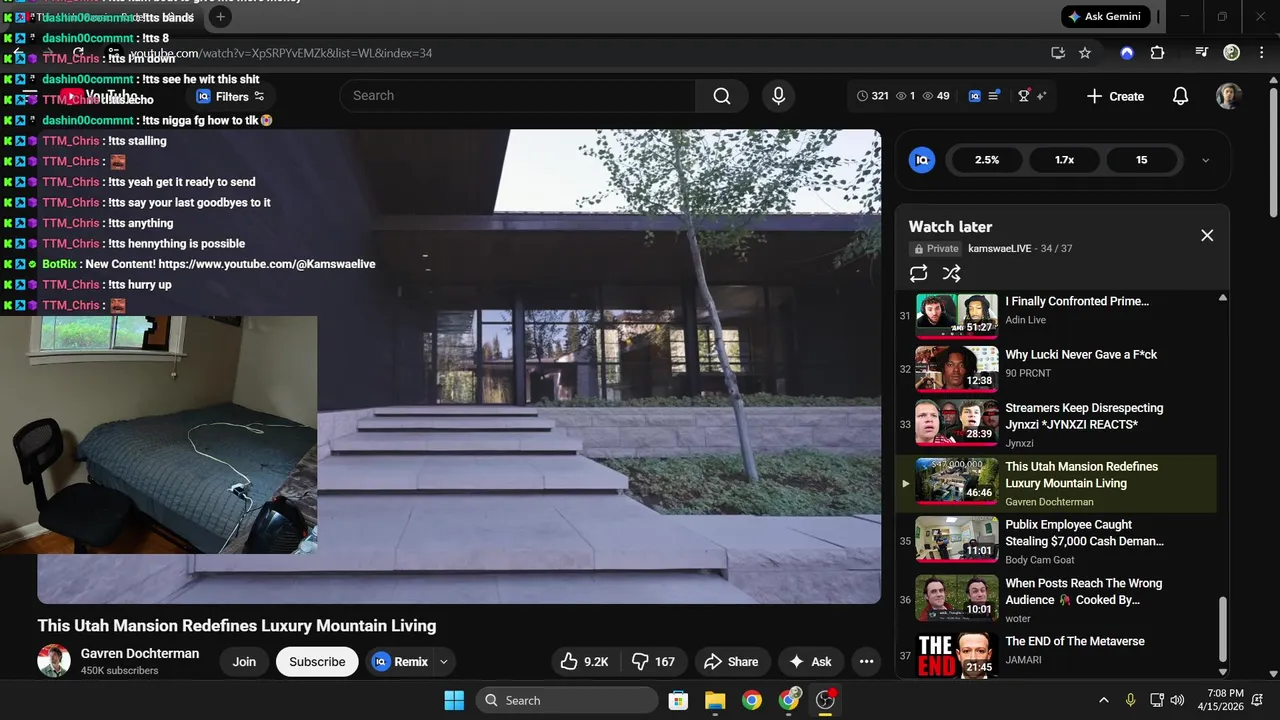The image size is (1280, 720).
Task: Click the Create button
Action: (x=1115, y=96)
